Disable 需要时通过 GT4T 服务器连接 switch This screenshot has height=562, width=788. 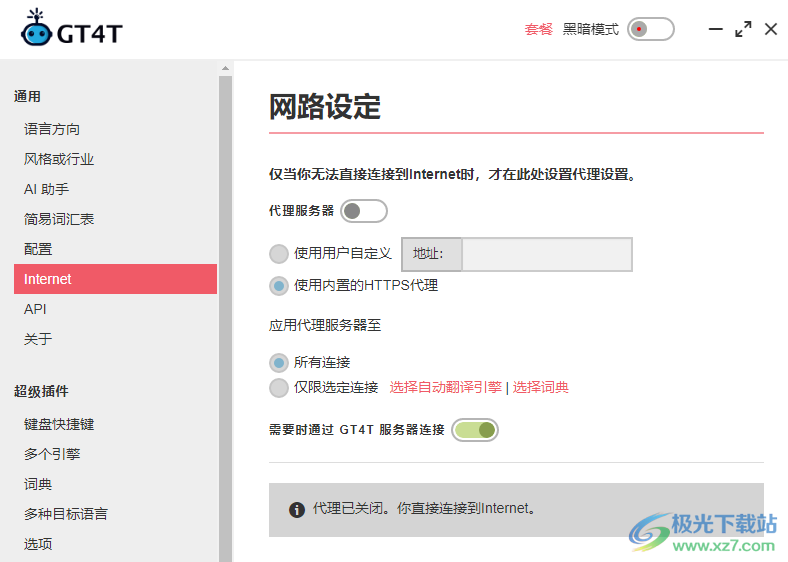click(x=475, y=430)
